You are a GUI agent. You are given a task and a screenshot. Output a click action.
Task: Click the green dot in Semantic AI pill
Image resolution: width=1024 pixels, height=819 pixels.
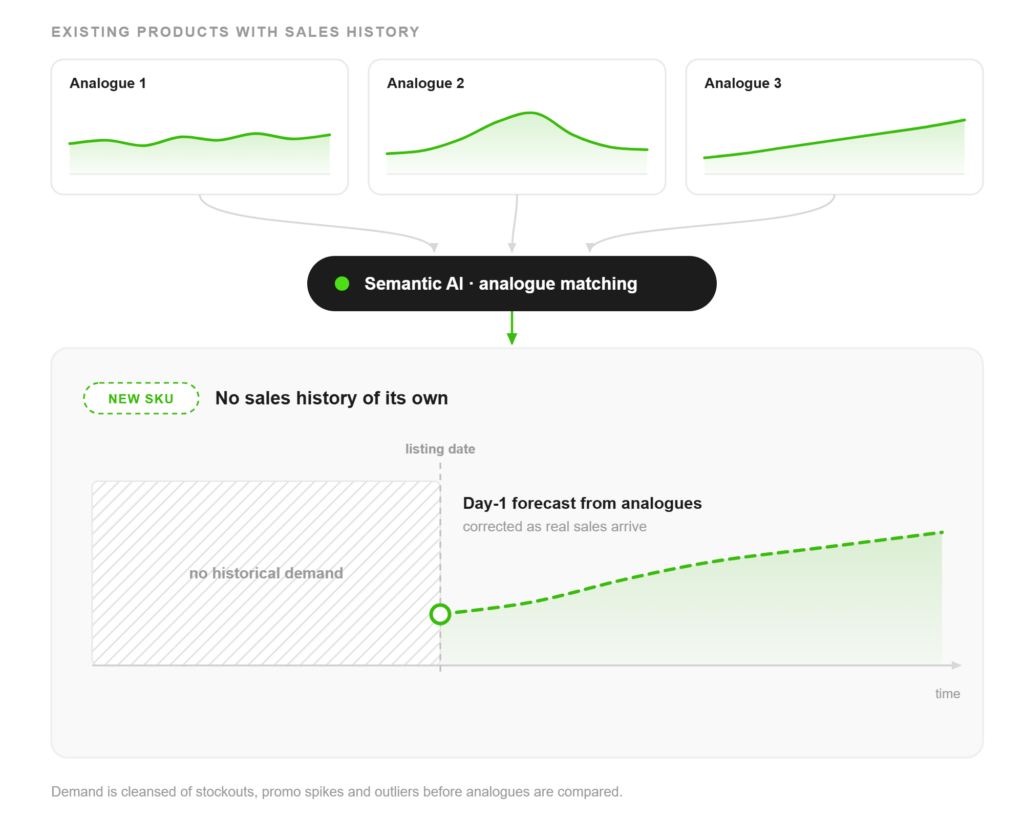[x=342, y=283]
